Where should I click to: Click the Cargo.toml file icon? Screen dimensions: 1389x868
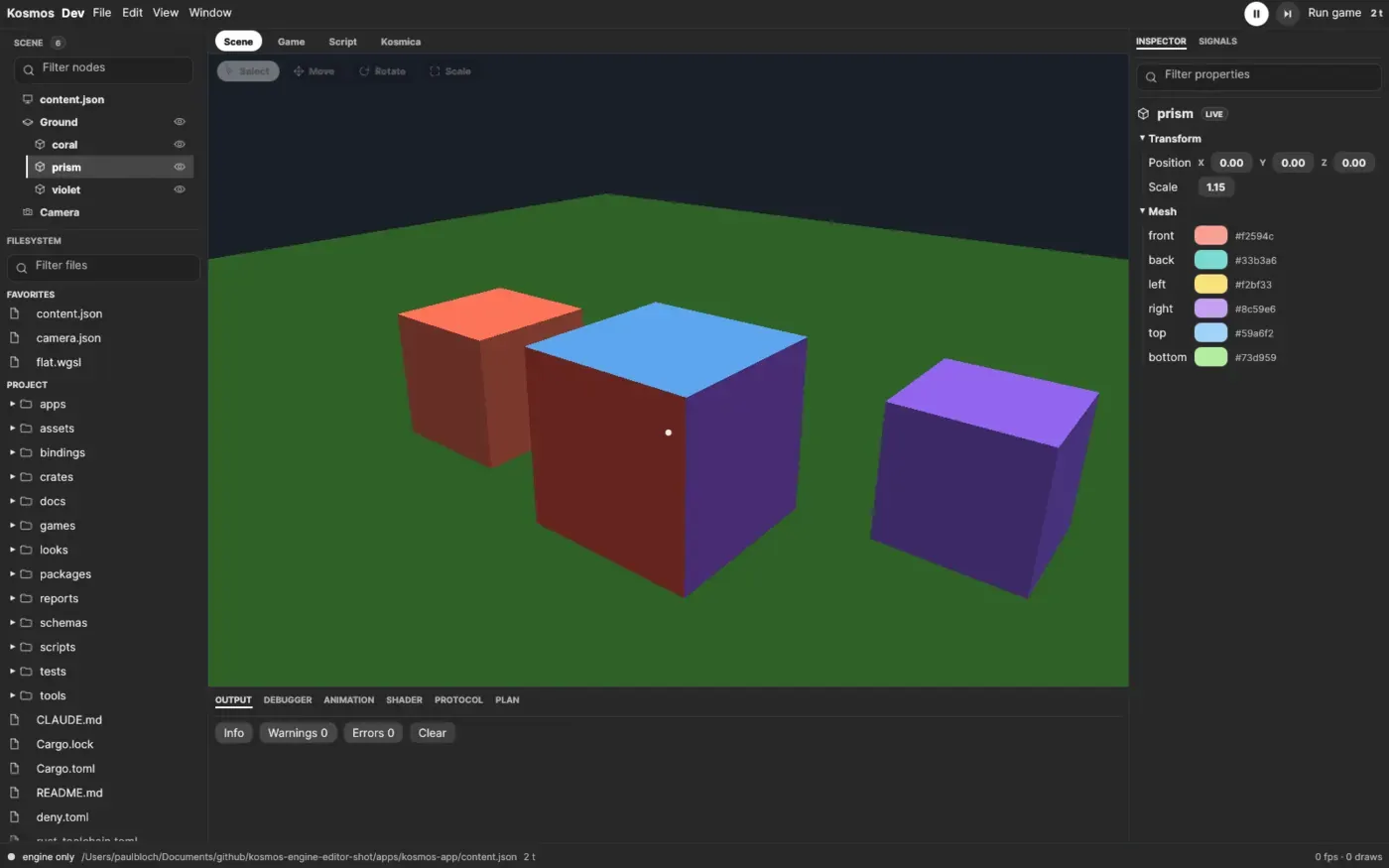15,768
